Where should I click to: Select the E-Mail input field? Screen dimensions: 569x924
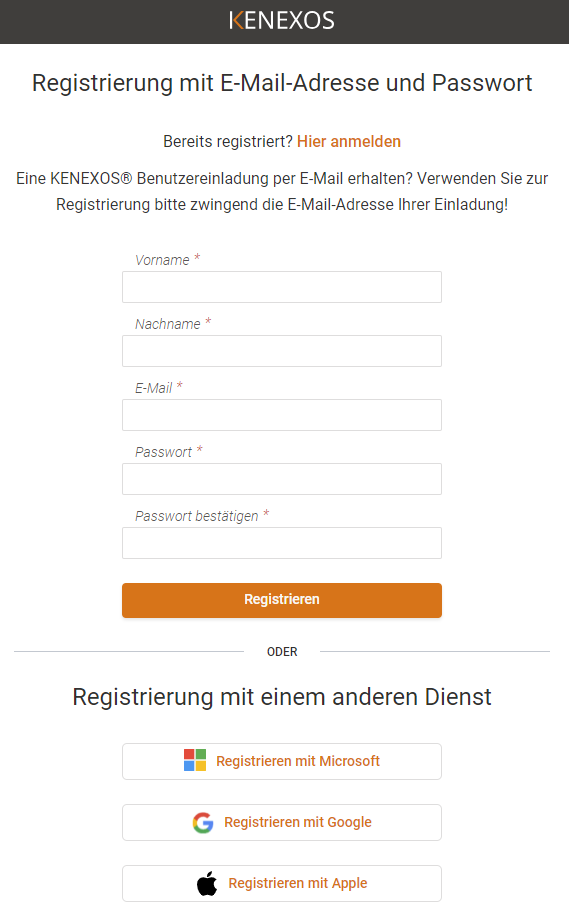pos(282,415)
